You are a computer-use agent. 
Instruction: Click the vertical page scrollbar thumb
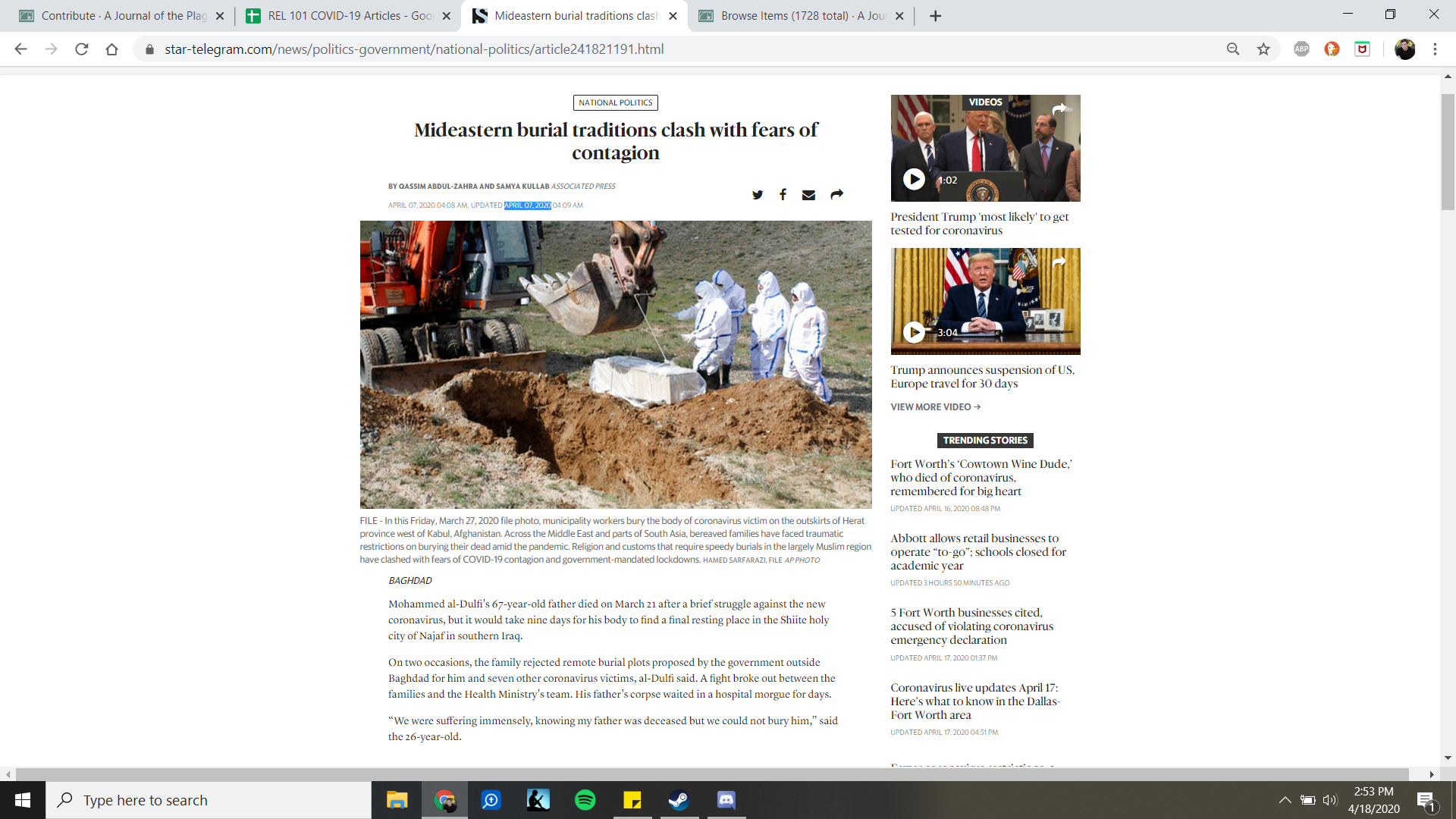click(x=1448, y=152)
